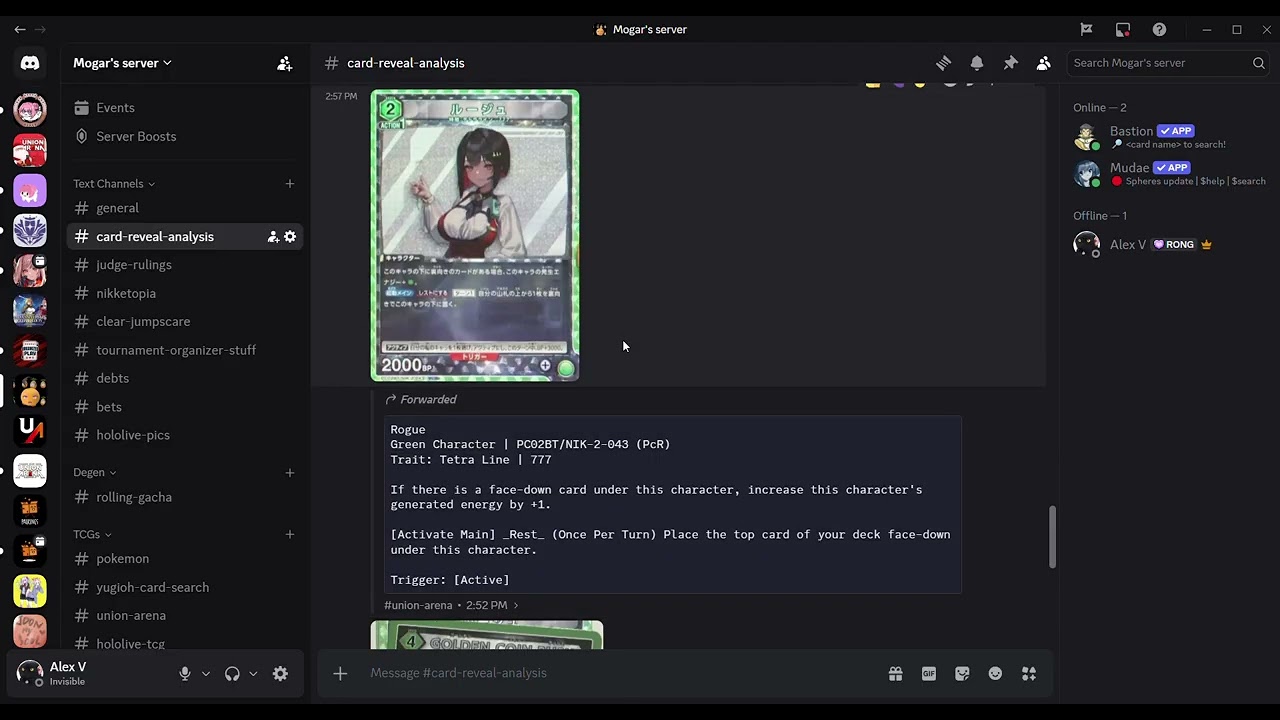Open the Apps launcher icon in message bar
The width and height of the screenshot is (1280, 720).
[x=1029, y=673]
